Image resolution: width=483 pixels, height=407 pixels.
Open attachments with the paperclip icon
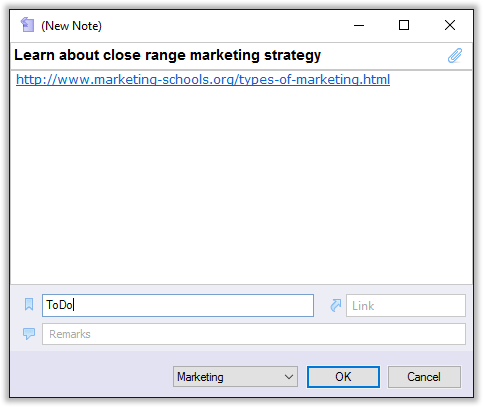(455, 55)
